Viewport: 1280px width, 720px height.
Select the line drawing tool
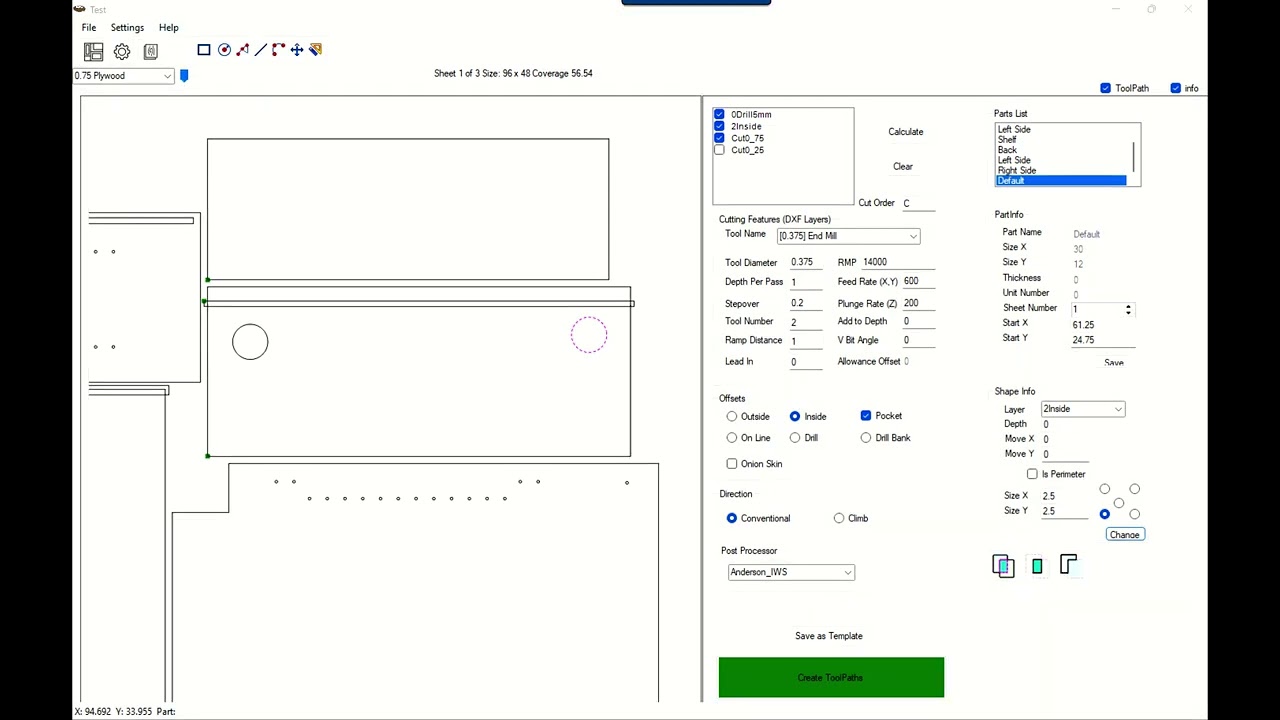(x=261, y=50)
